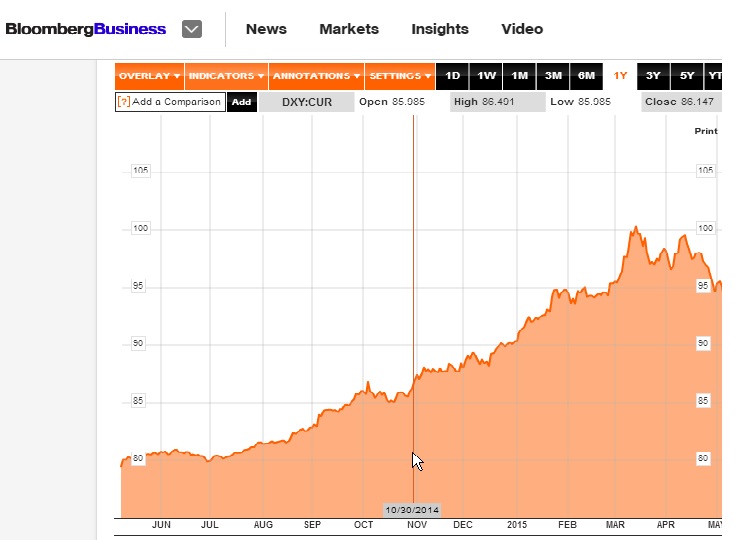This screenshot has width=738, height=540.
Task: Click the right y-axis 85 label
Action: pos(703,401)
